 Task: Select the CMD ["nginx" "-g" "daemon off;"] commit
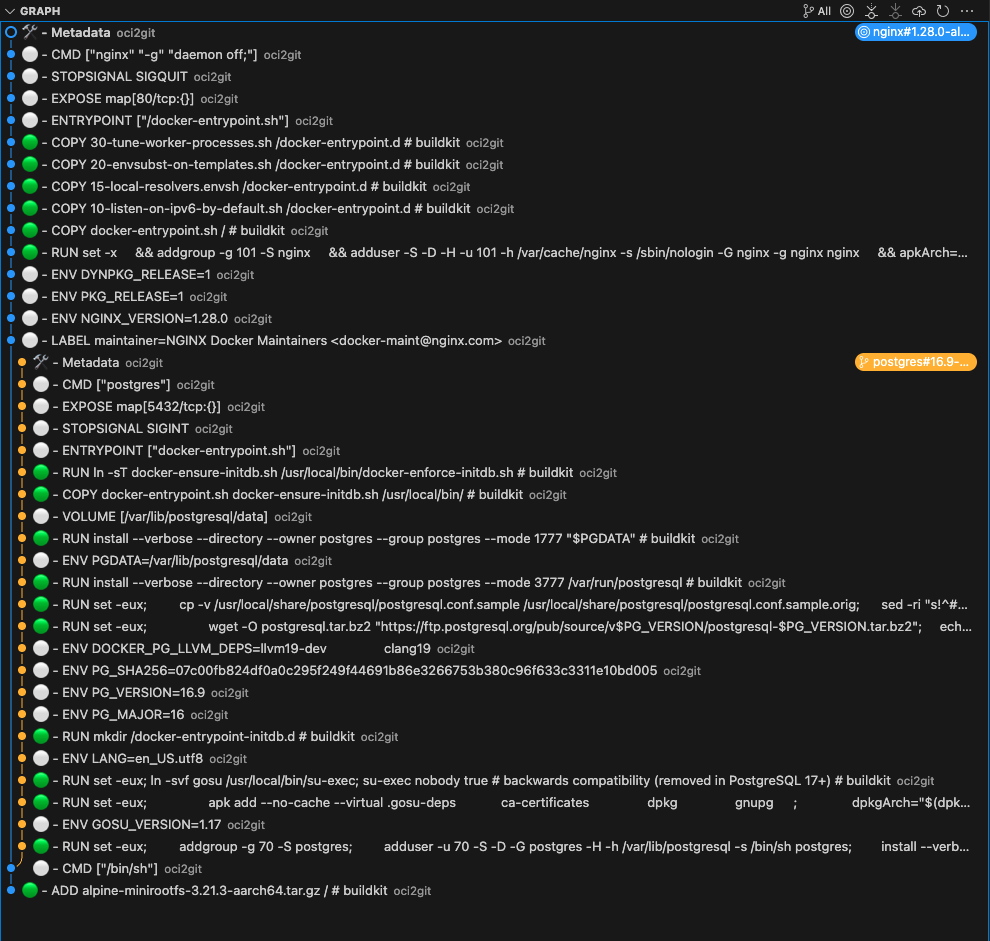(x=495, y=54)
